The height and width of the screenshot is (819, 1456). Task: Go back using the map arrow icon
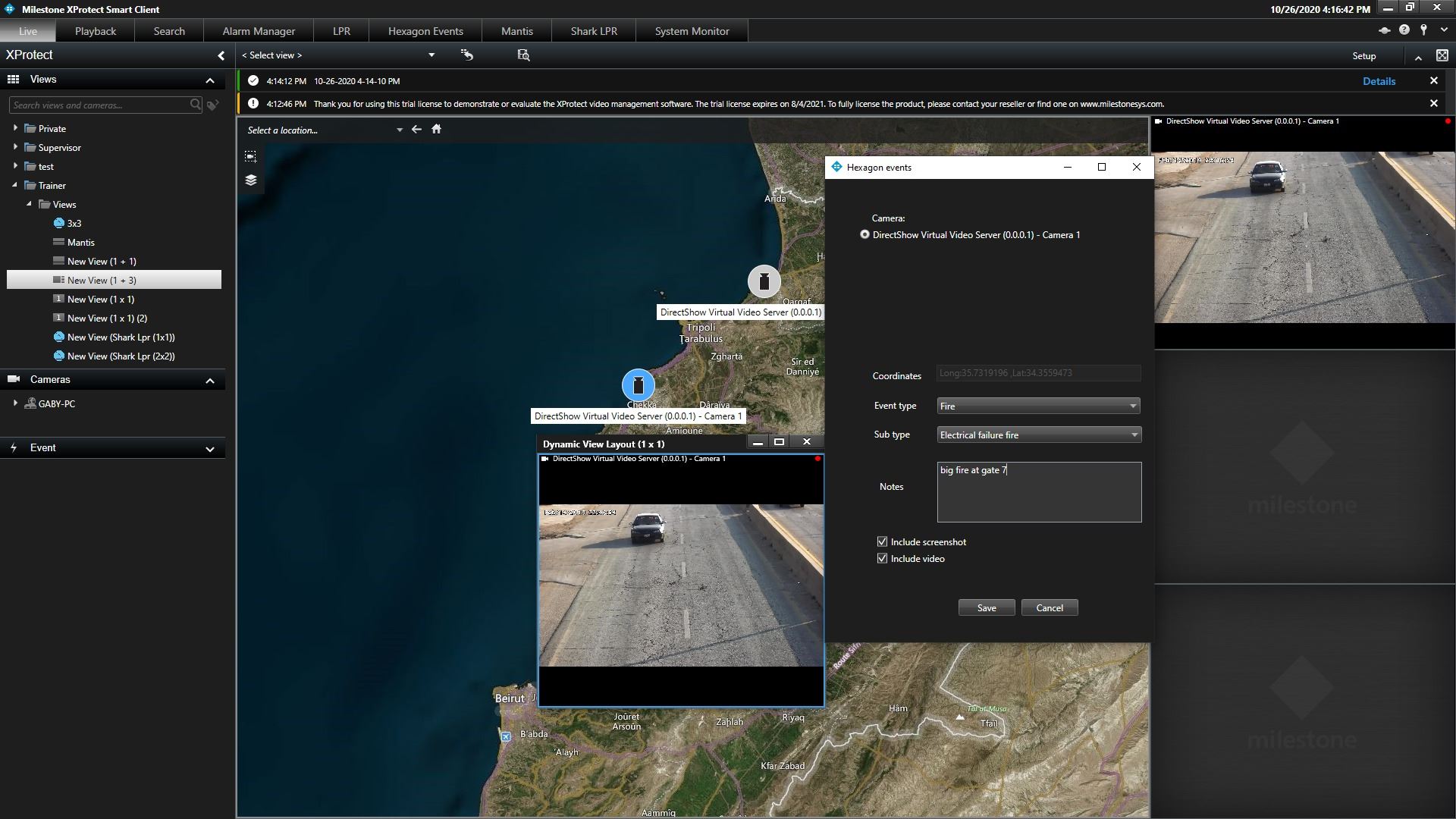pos(416,129)
